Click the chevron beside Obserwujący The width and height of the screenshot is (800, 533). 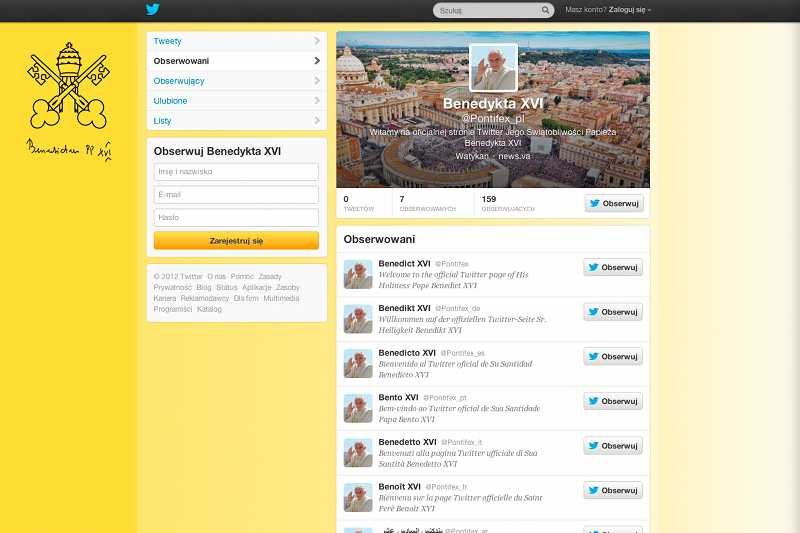[x=317, y=81]
